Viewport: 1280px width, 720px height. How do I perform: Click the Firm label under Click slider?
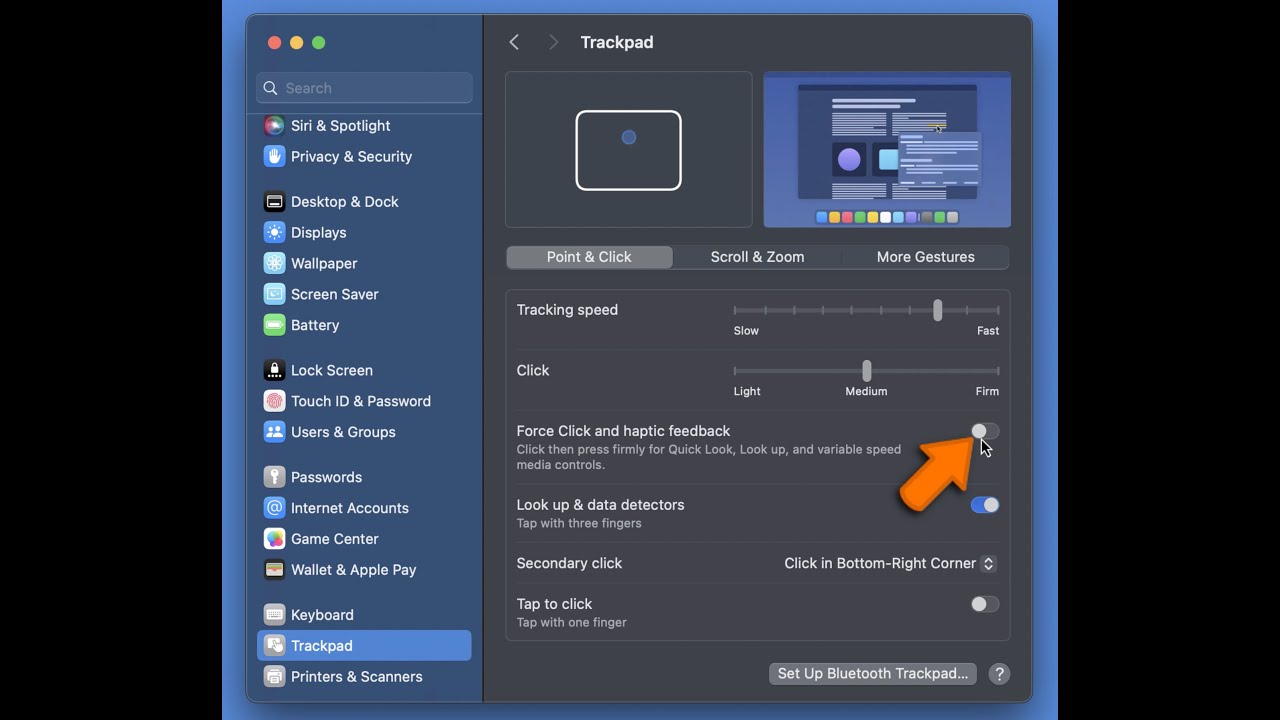point(987,392)
